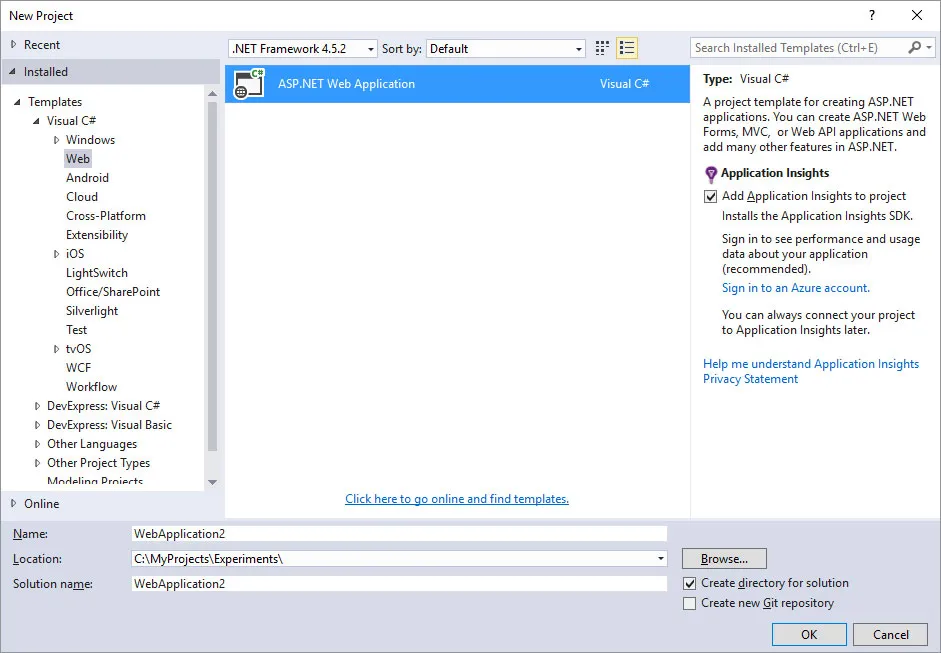The width and height of the screenshot is (941, 653).
Task: Select the Cloud category
Action: (x=82, y=197)
